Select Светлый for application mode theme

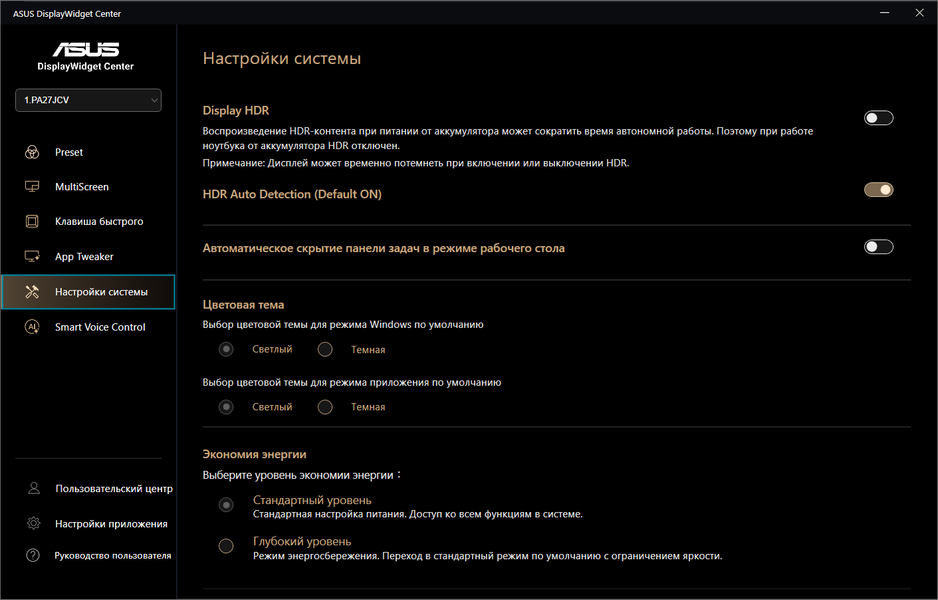(x=227, y=407)
